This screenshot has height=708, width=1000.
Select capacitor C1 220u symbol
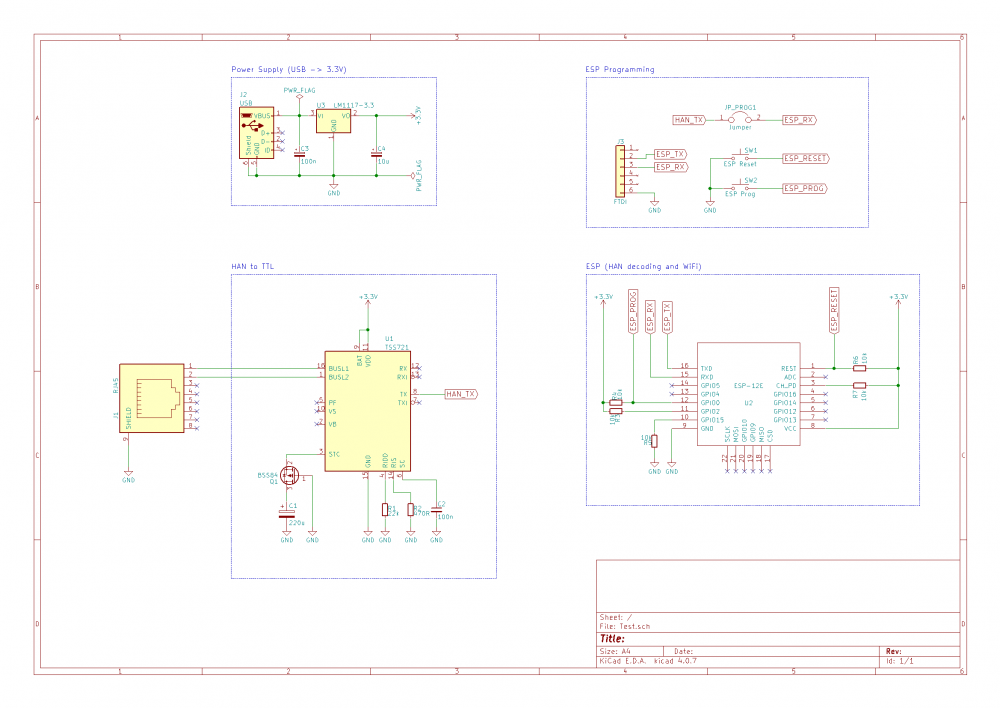click(287, 516)
